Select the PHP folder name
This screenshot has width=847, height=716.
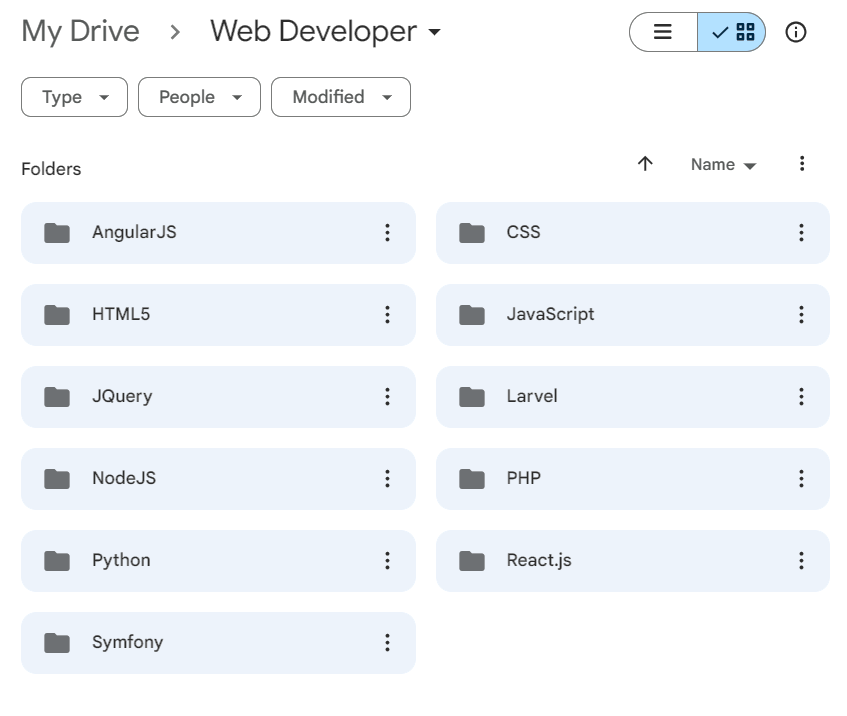(x=524, y=478)
